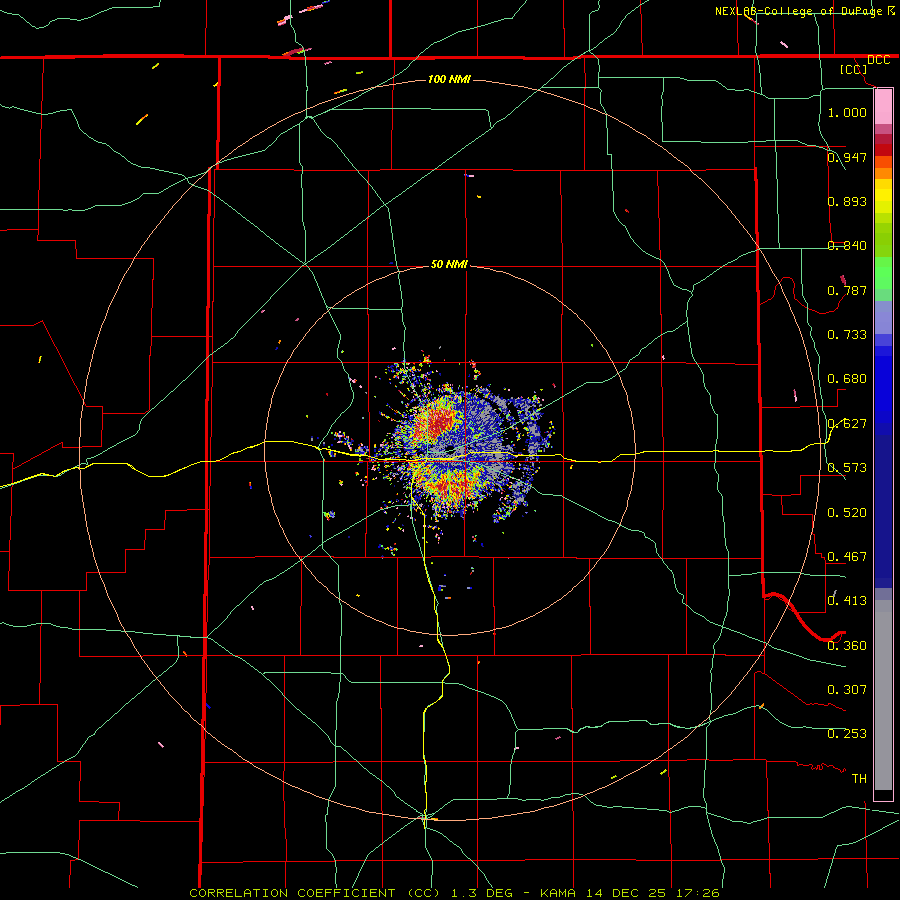Image resolution: width=900 pixels, height=900 pixels.
Task: Pick the lavender swatch on the color bar
Action: coord(883,317)
